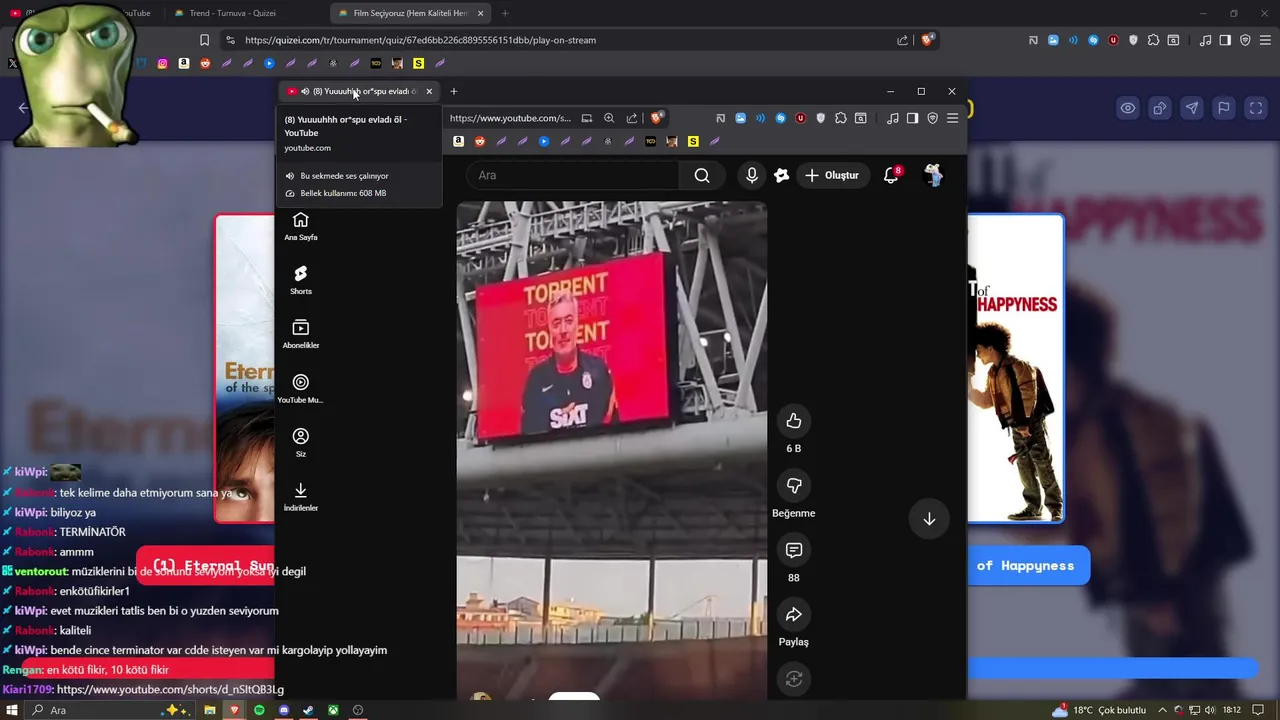Vote for 'of Happyness' blue label
This screenshot has height=720, width=1280.
1028,566
